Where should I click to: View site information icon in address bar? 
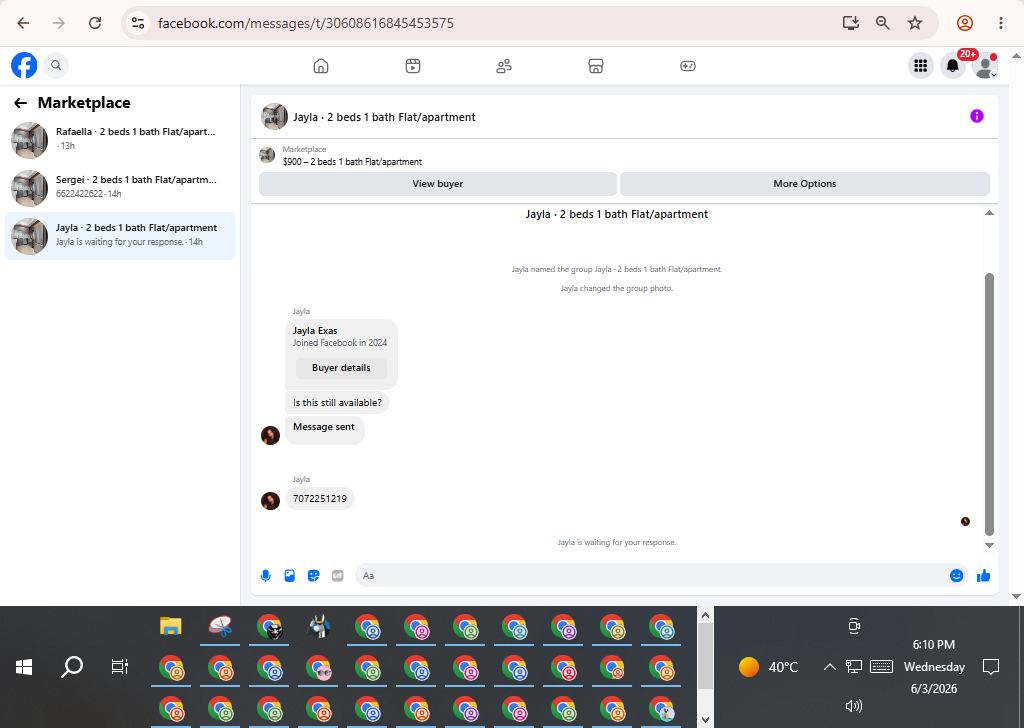tap(138, 23)
